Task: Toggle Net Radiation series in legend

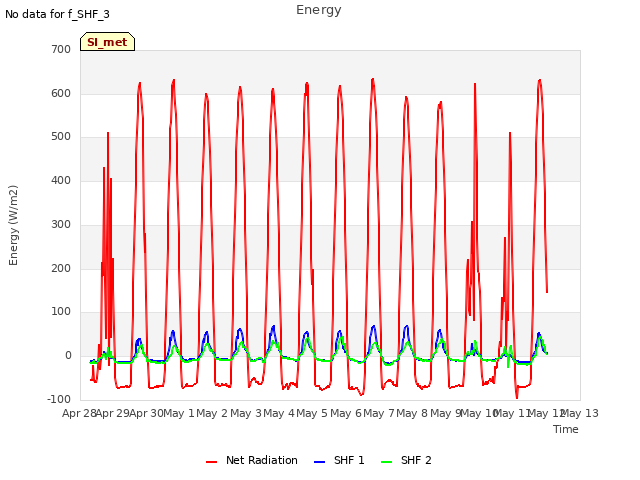Action: (252, 460)
